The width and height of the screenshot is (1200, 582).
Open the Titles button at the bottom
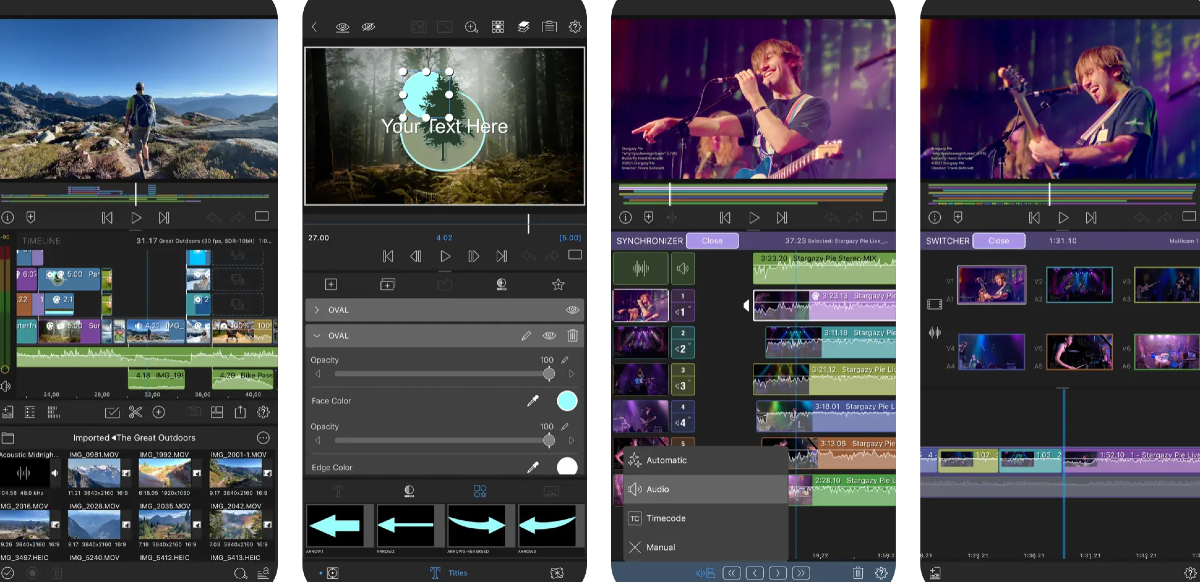[448, 573]
